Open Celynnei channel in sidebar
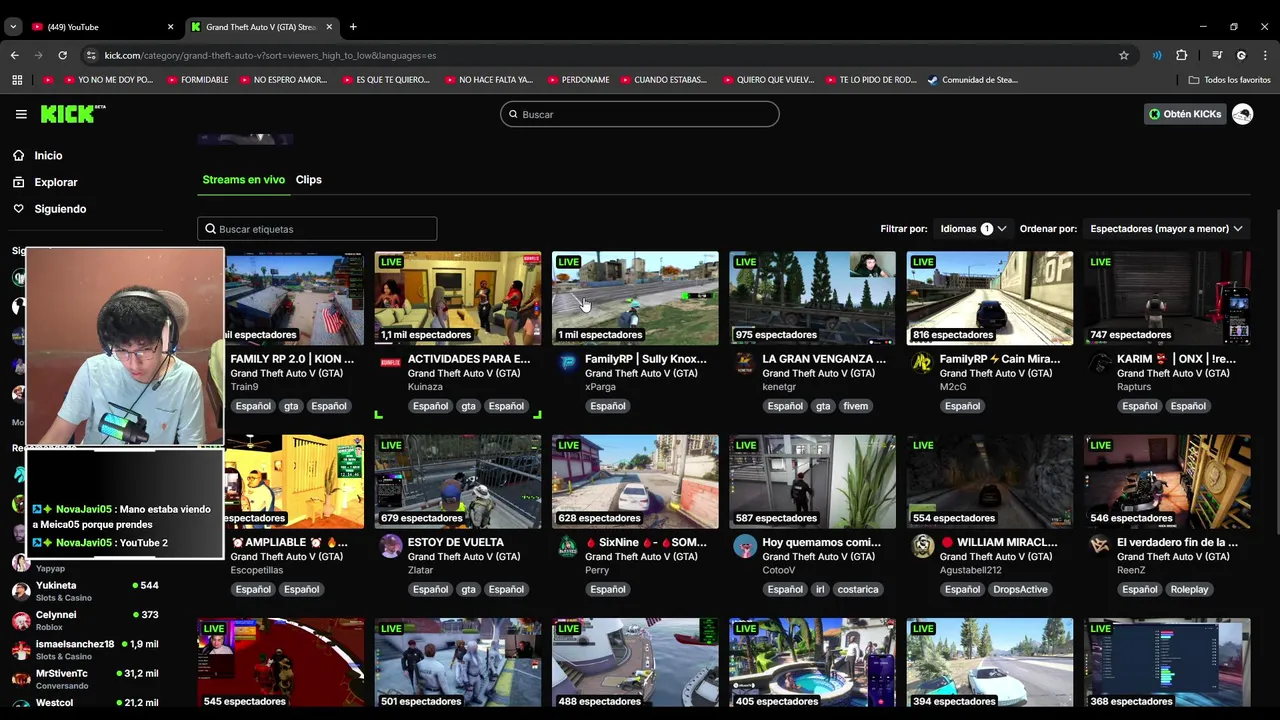This screenshot has width=1280, height=720. pos(85,620)
